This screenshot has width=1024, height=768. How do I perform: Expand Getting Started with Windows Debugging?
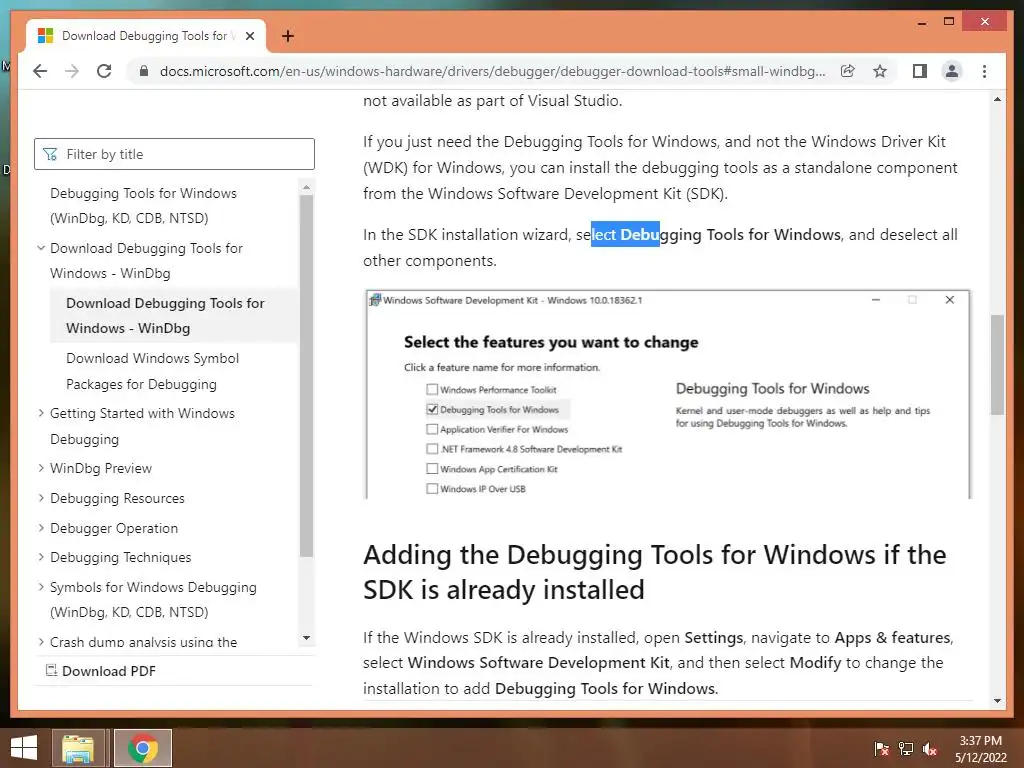(41, 413)
